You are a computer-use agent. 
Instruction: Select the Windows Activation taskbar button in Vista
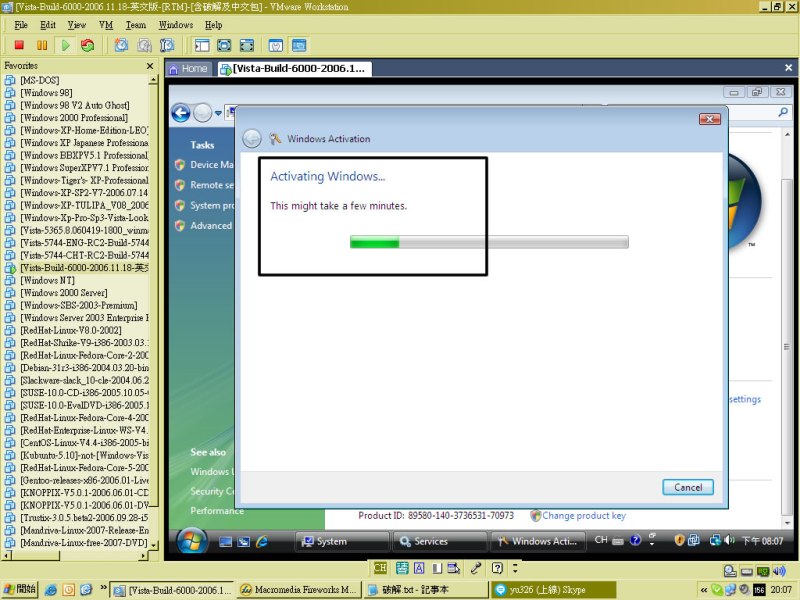point(537,541)
